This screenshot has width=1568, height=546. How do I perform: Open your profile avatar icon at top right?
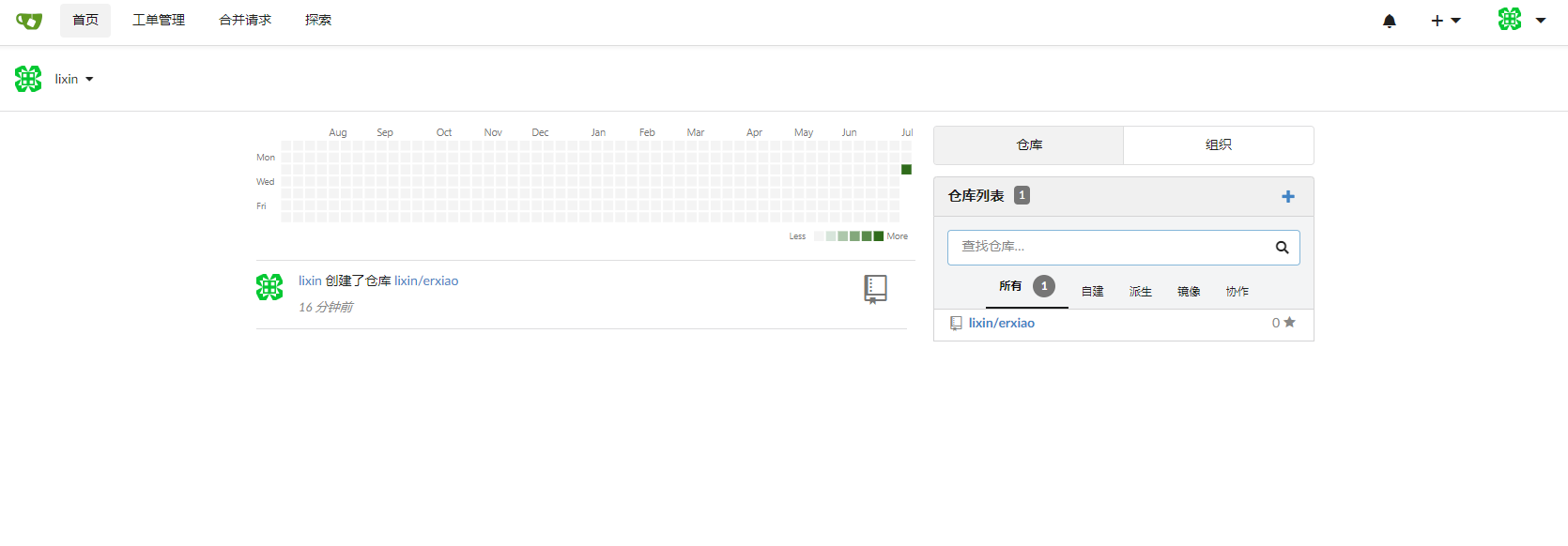click(x=1509, y=19)
